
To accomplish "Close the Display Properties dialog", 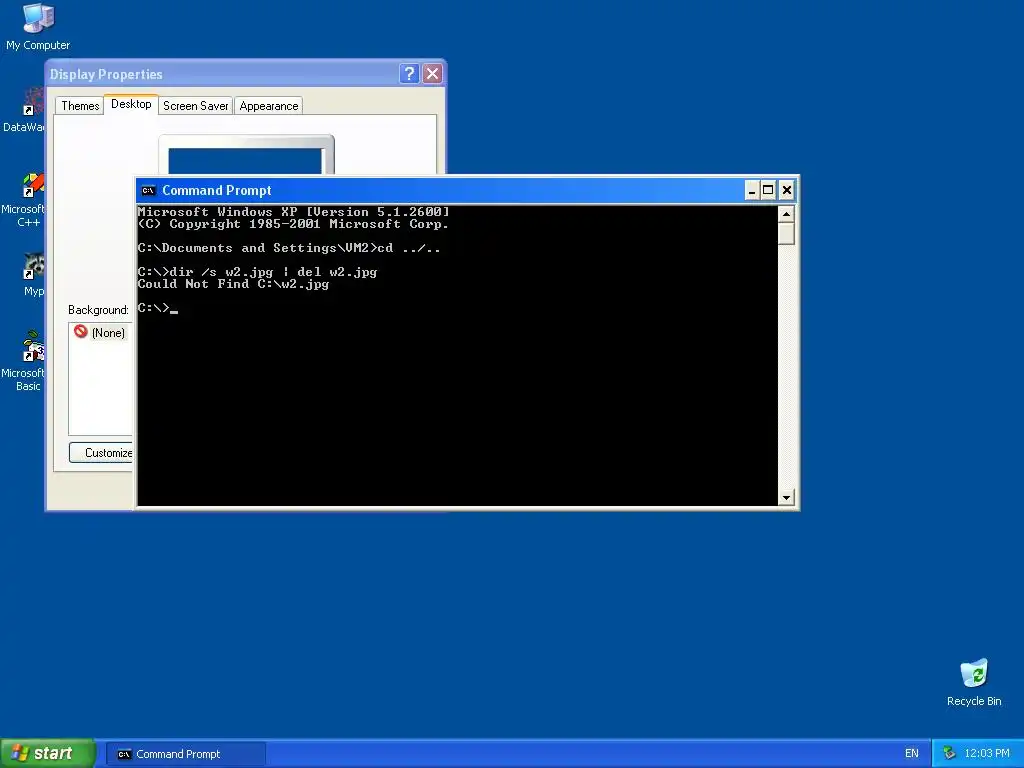I will tap(432, 74).
